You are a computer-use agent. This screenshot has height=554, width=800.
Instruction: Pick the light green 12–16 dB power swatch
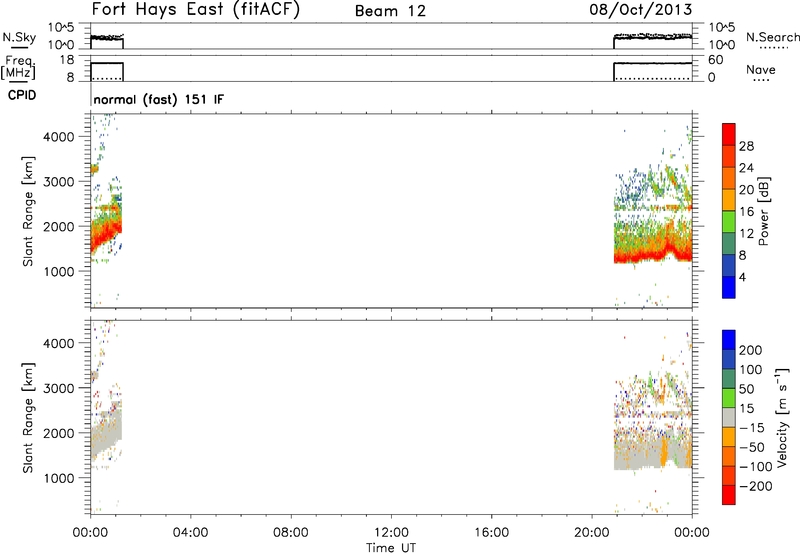(x=729, y=222)
